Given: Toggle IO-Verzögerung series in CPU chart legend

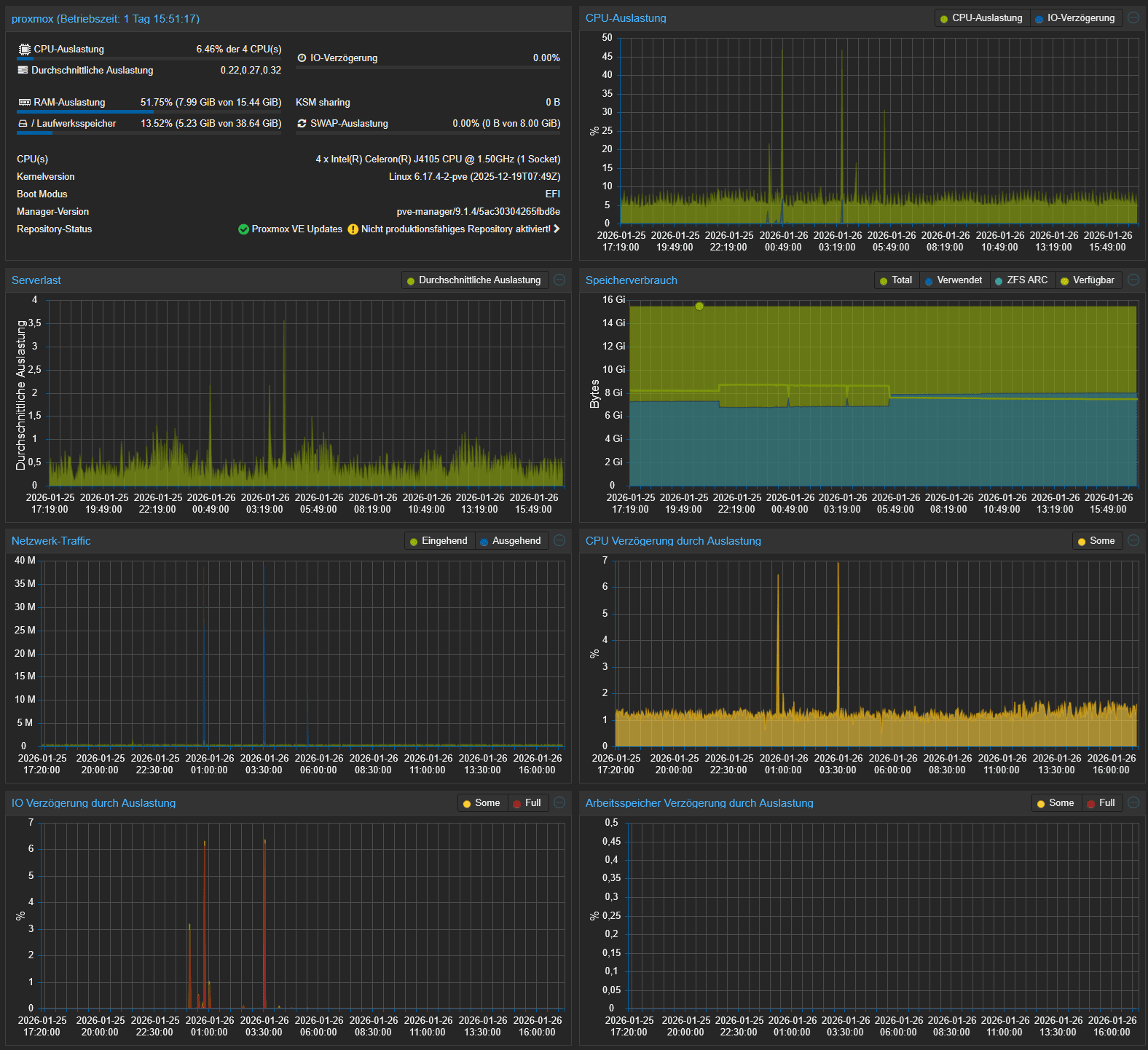Looking at the screenshot, I should pos(1075,18).
